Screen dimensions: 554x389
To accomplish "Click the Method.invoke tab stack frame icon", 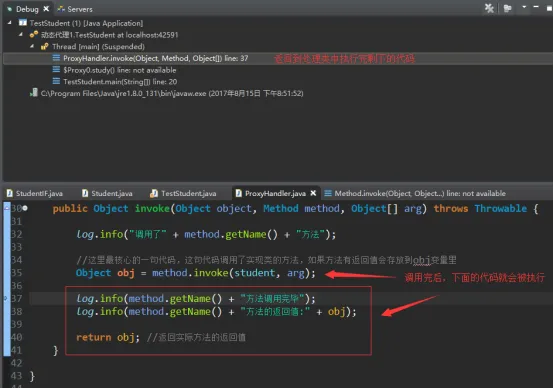I will tap(328, 193).
